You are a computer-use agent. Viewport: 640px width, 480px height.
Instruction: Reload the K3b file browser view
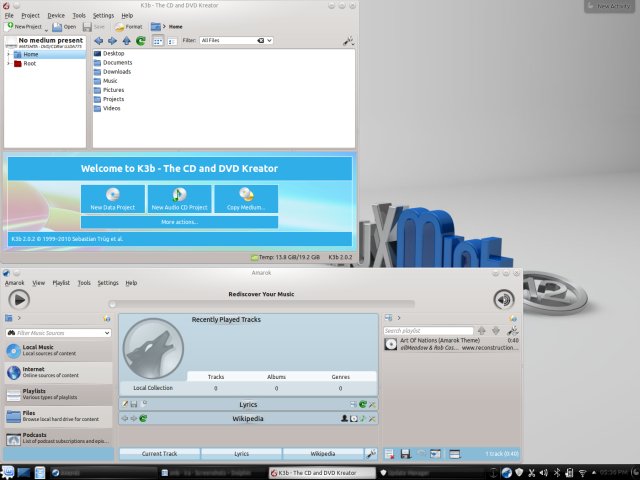pyautogui.click(x=141, y=41)
